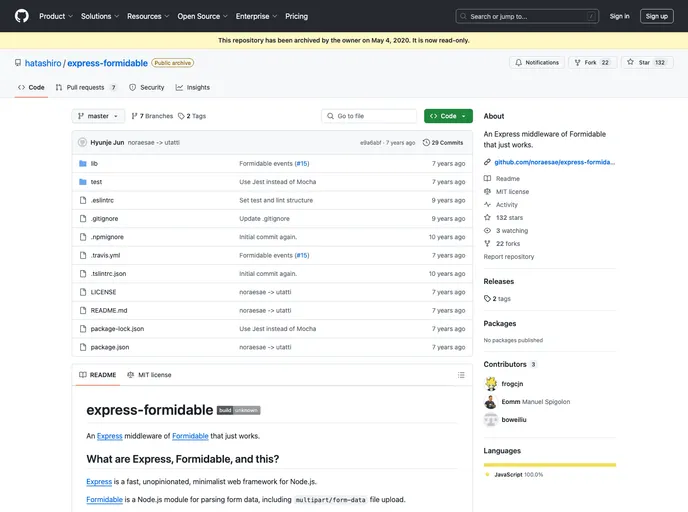Click the commit history clock icon
Screen dimensions: 688x512
426,143
